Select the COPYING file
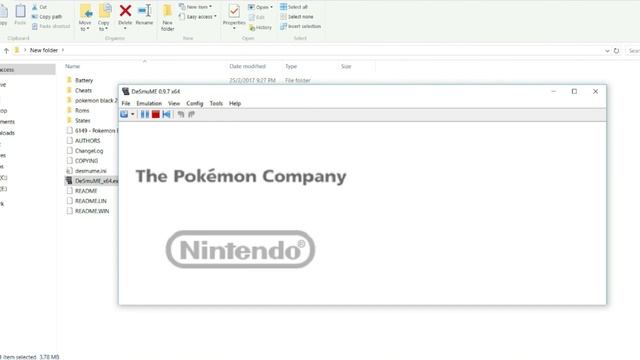The height and width of the screenshot is (360, 640). 87,161
